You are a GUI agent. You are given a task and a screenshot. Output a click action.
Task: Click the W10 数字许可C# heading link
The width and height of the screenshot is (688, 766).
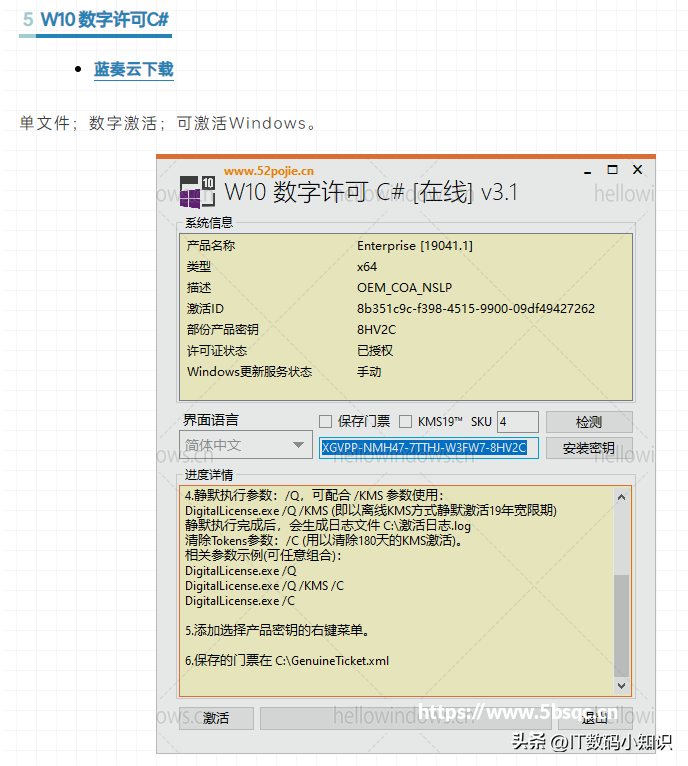point(104,20)
